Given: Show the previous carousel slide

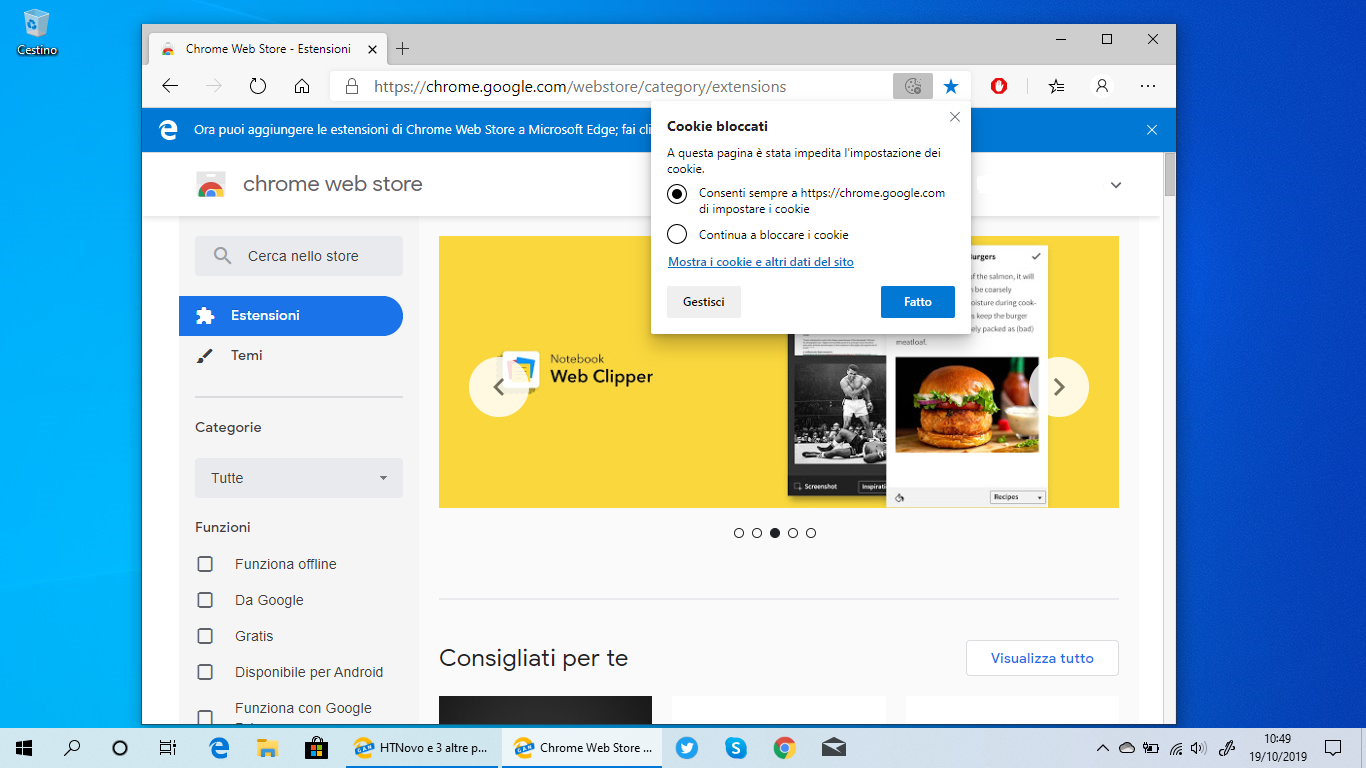Looking at the screenshot, I should point(499,387).
